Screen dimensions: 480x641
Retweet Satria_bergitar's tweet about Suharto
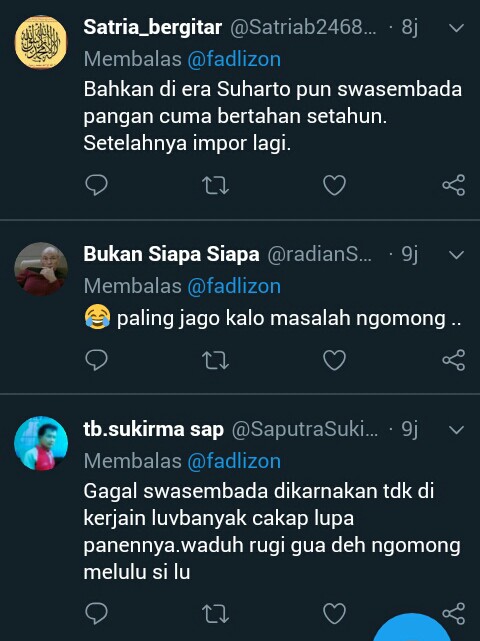[x=215, y=185]
